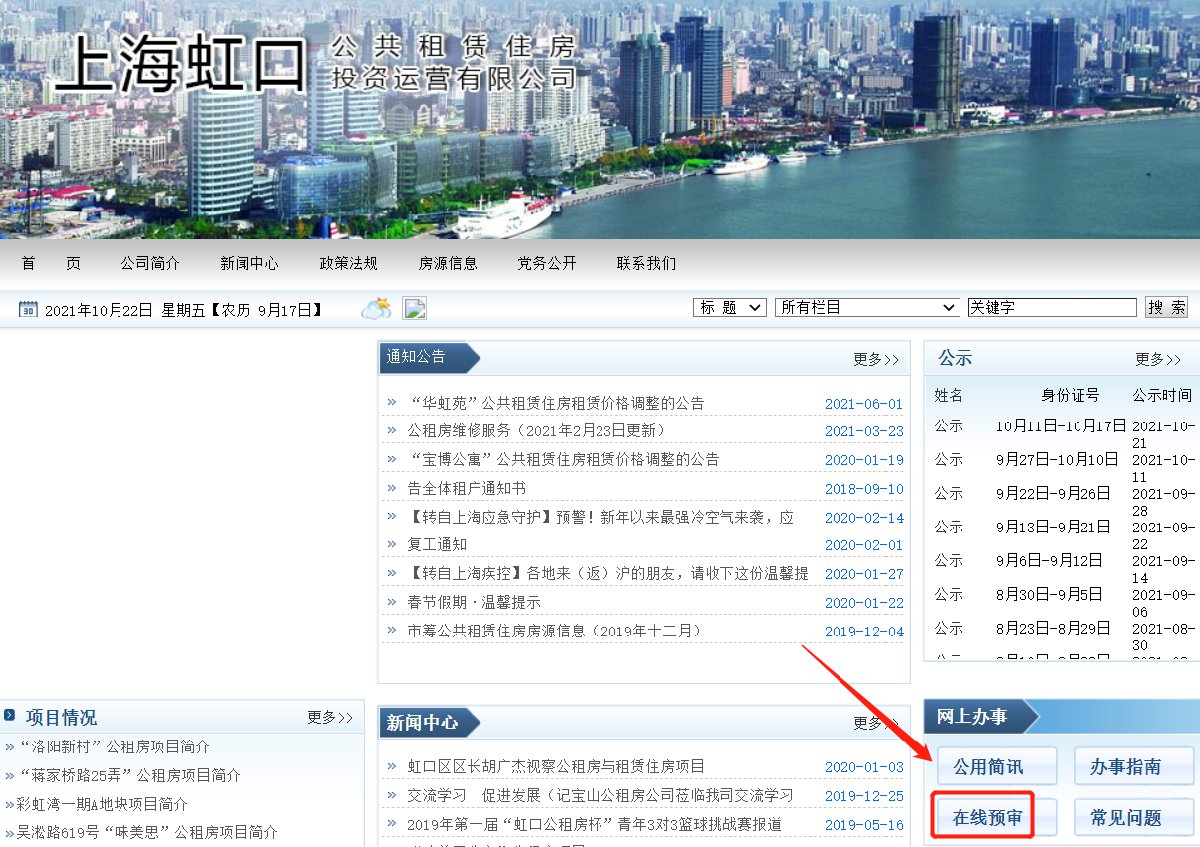The height and width of the screenshot is (847, 1200).
Task: Open 联系我们 navigation item
Action: [646, 263]
